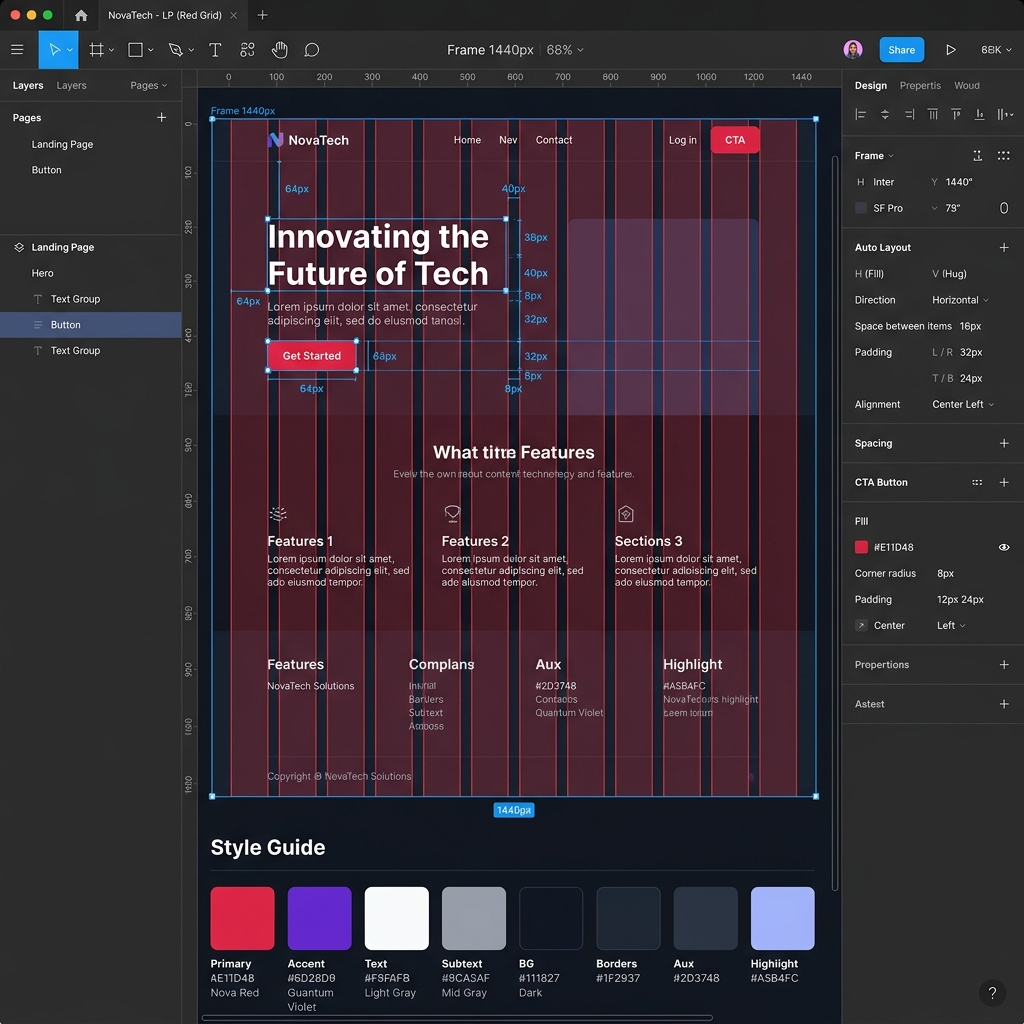Screen dimensions: 1024x1024
Task: Add Auto Layout with plus icon
Action: coord(1004,248)
